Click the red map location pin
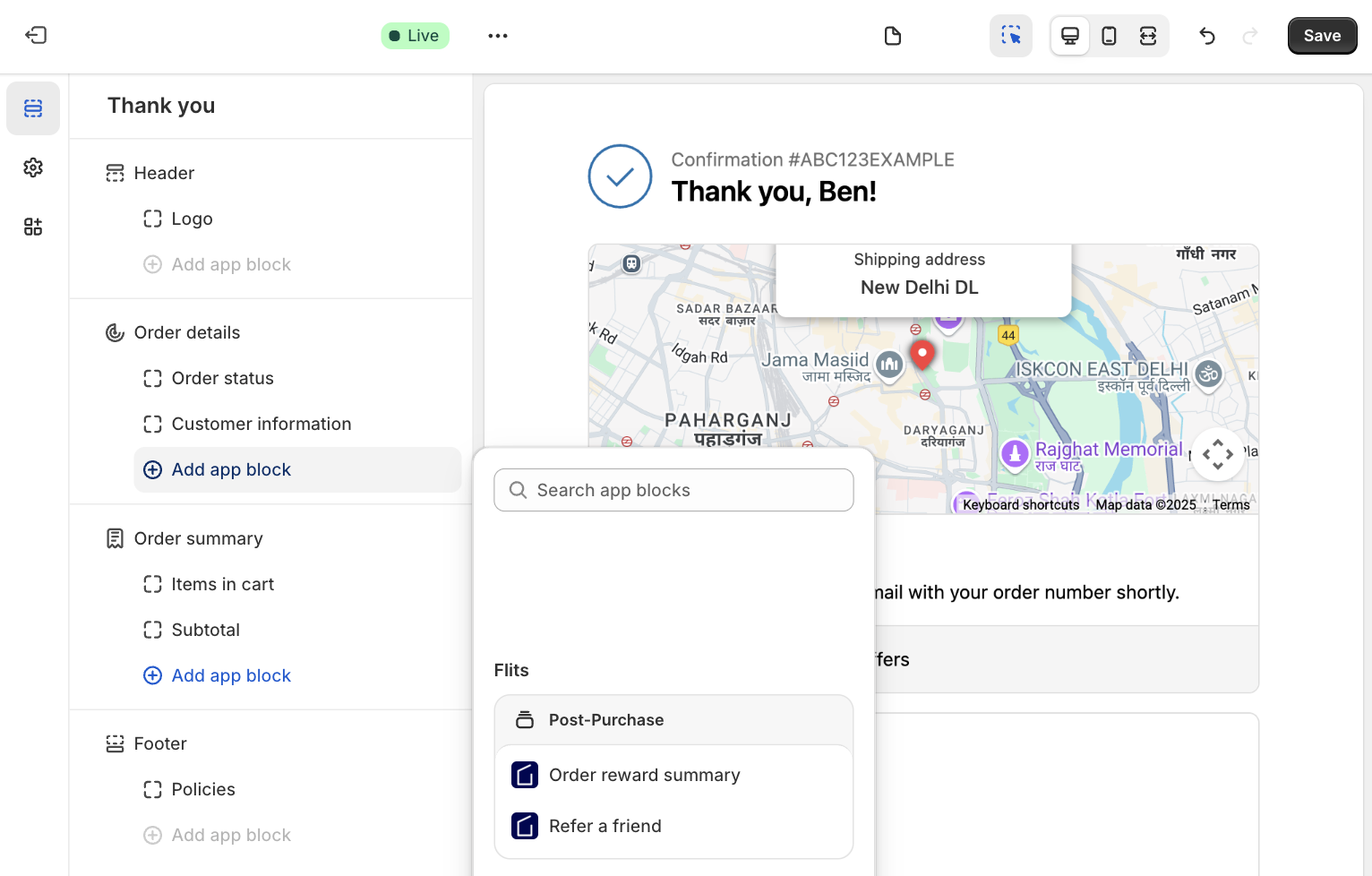 point(922,354)
